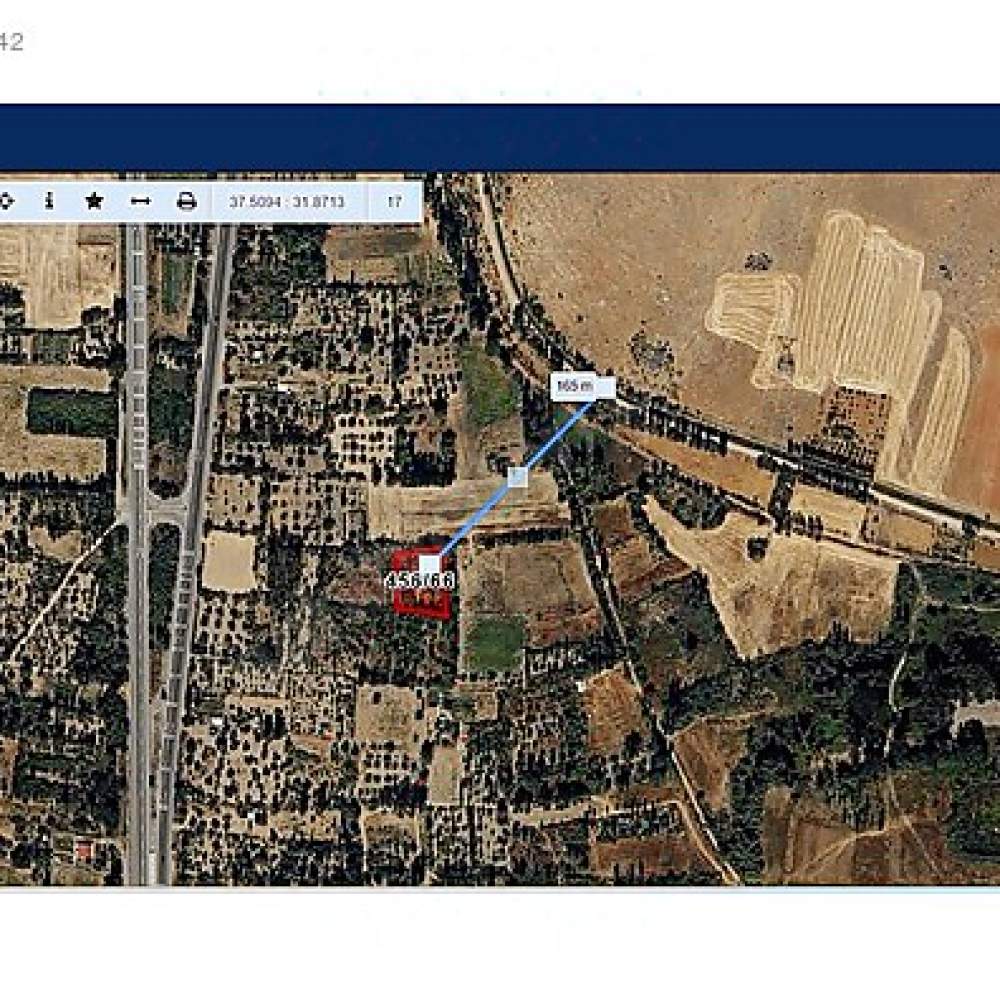Activate the distance measure ruler tool
Viewport: 1000px width, 1000px height.
coord(140,202)
